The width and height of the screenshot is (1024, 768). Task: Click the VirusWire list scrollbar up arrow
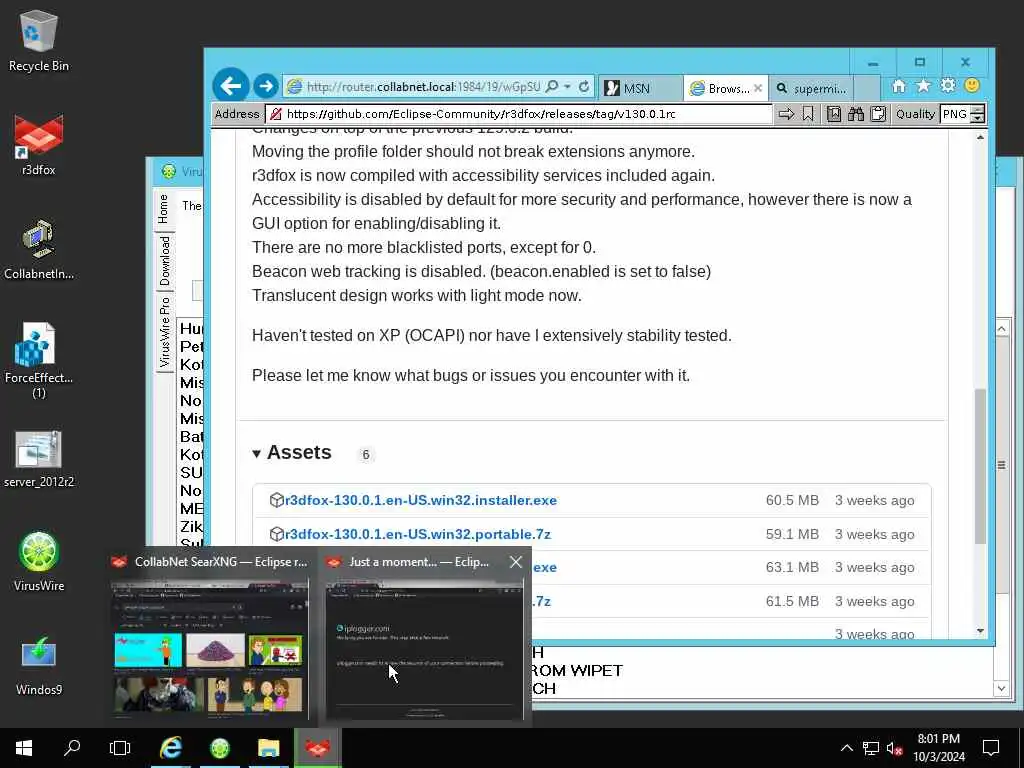(x=1001, y=328)
